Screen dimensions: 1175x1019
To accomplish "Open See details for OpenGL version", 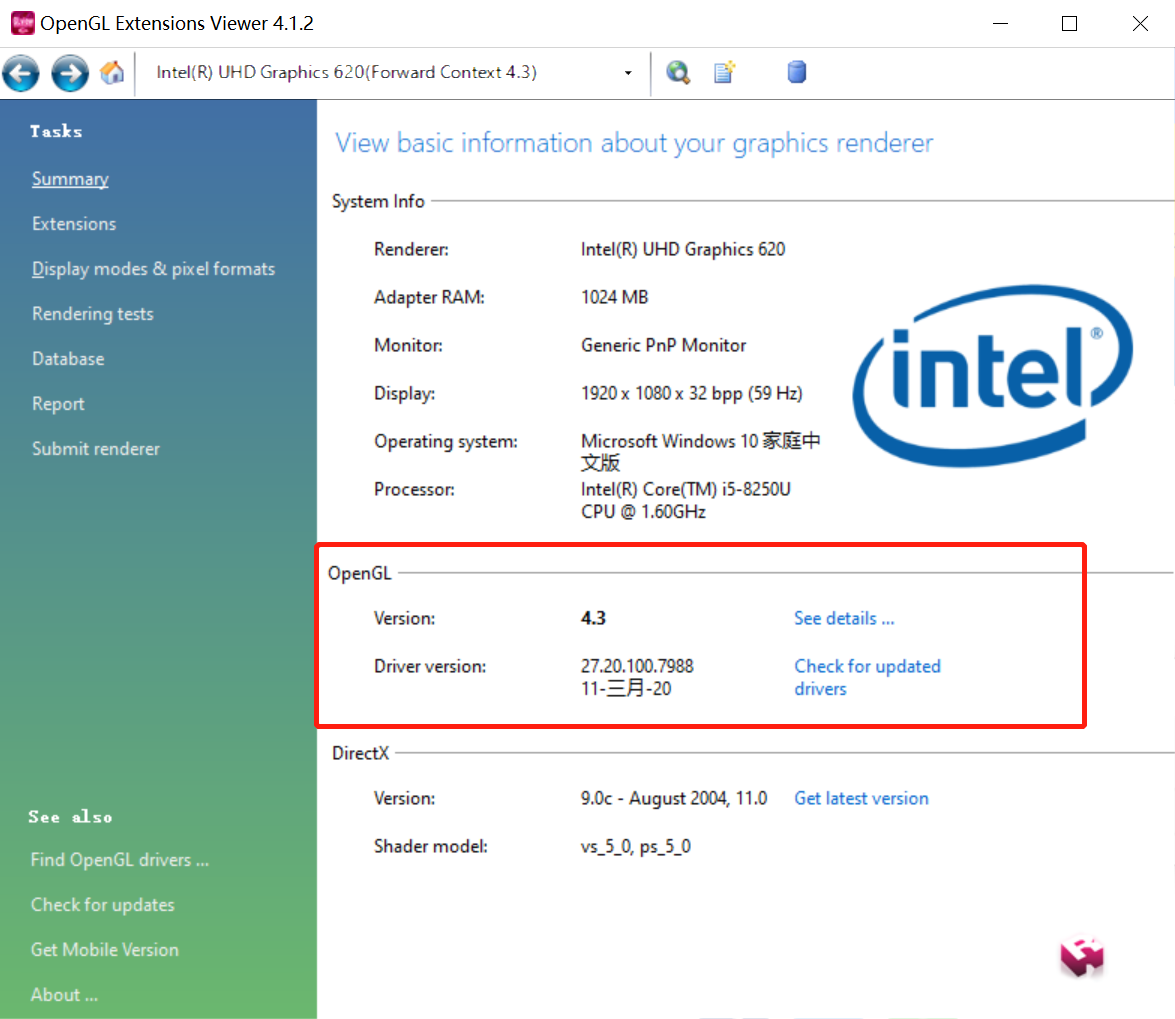I will 843,618.
